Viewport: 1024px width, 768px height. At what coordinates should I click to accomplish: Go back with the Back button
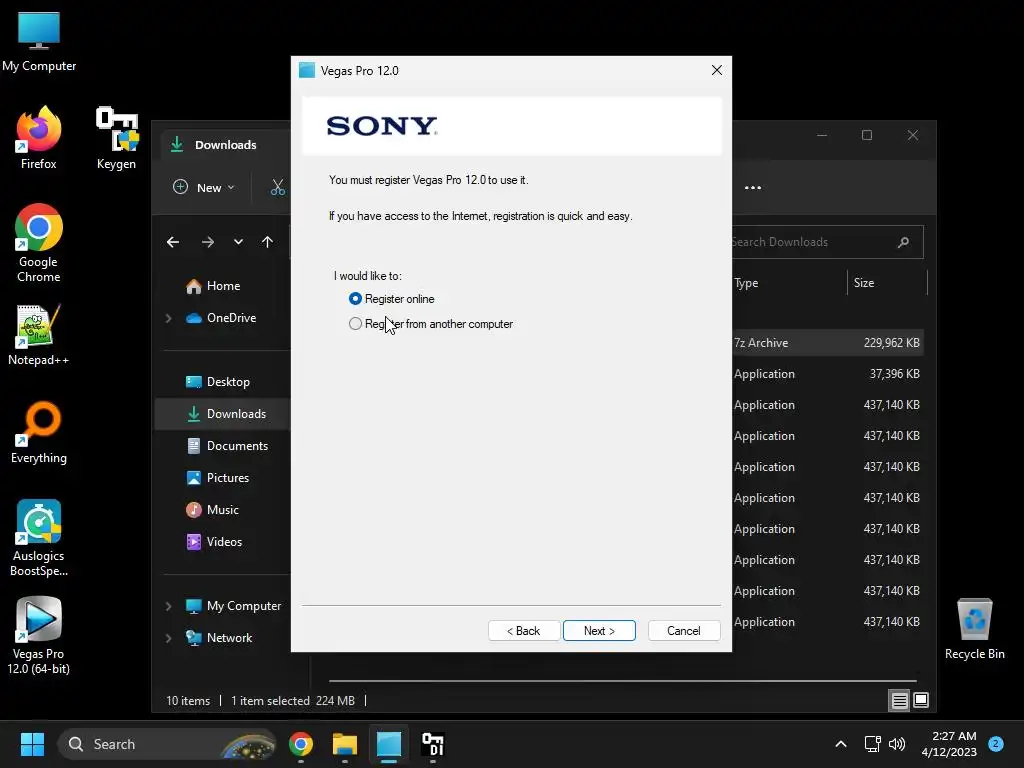[524, 631]
